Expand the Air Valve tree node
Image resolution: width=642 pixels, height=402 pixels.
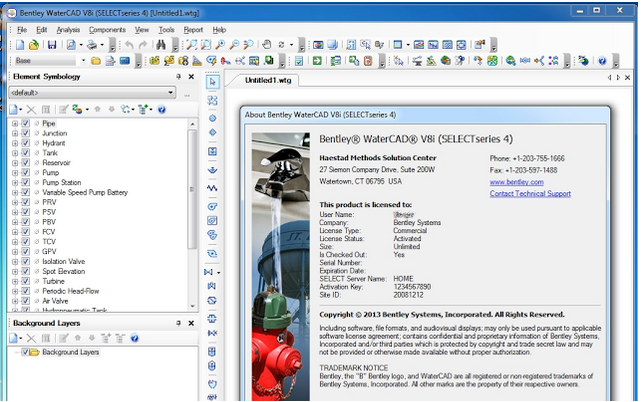[x=15, y=301]
